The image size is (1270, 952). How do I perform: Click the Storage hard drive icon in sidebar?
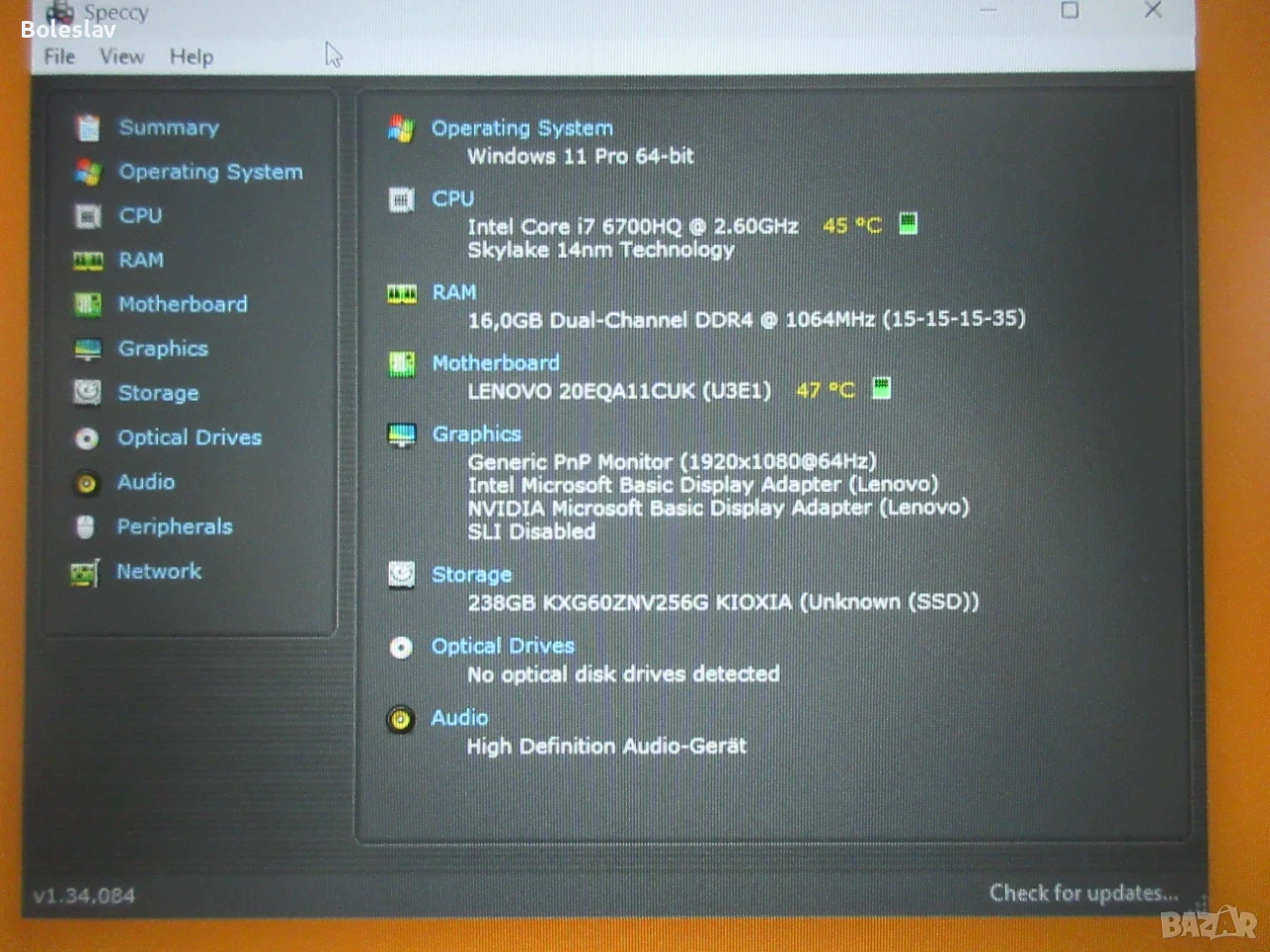click(87, 393)
